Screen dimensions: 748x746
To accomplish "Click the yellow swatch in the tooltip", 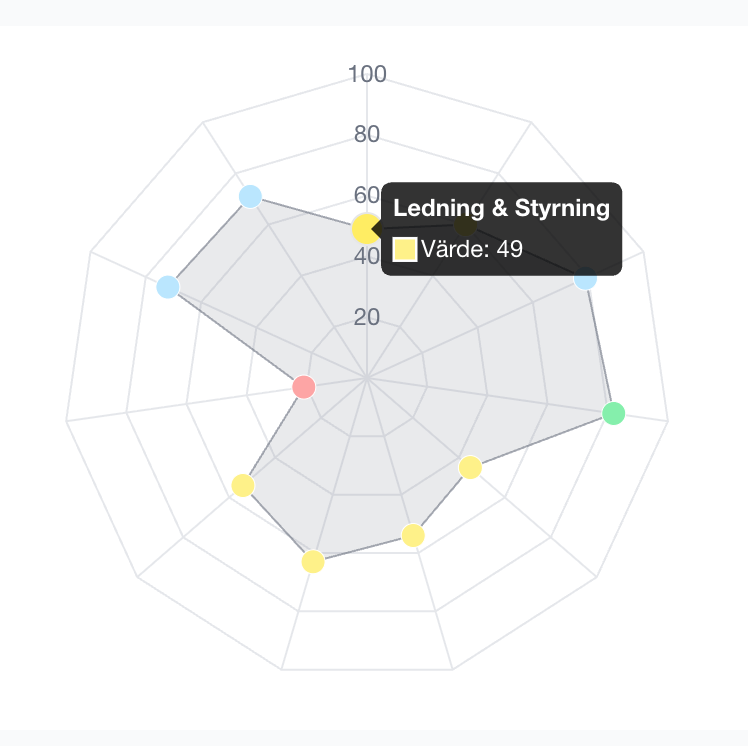I will coord(404,249).
